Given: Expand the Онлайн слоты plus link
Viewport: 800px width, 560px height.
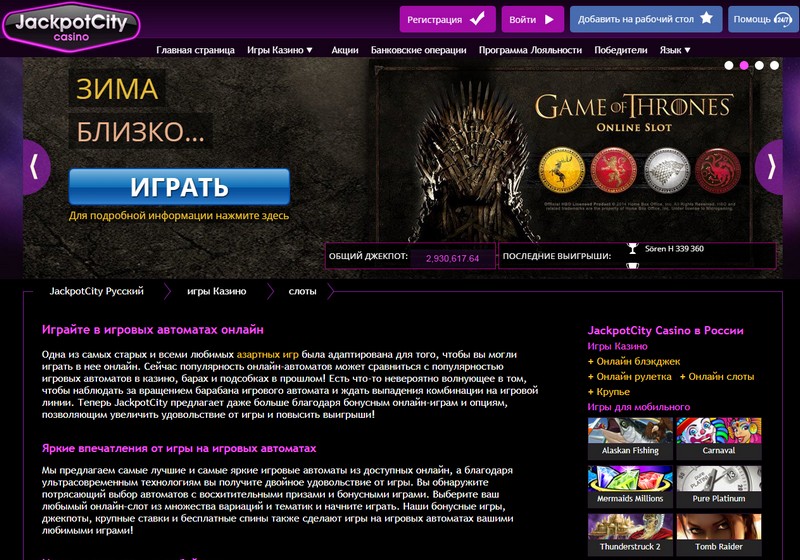Looking at the screenshot, I should (x=717, y=376).
